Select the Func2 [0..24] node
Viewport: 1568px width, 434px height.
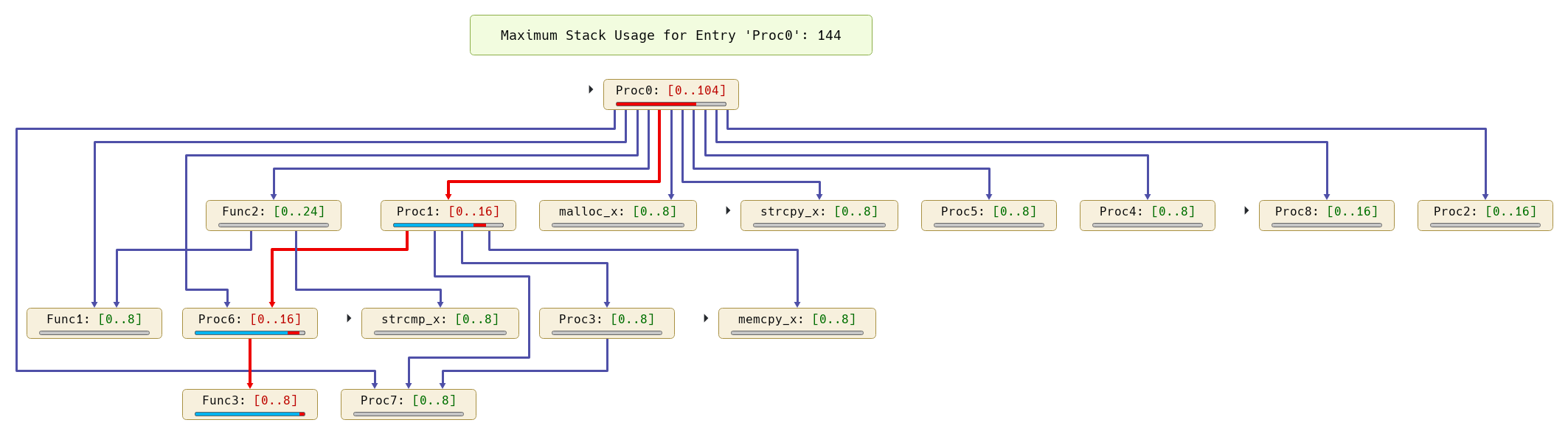pos(274,216)
